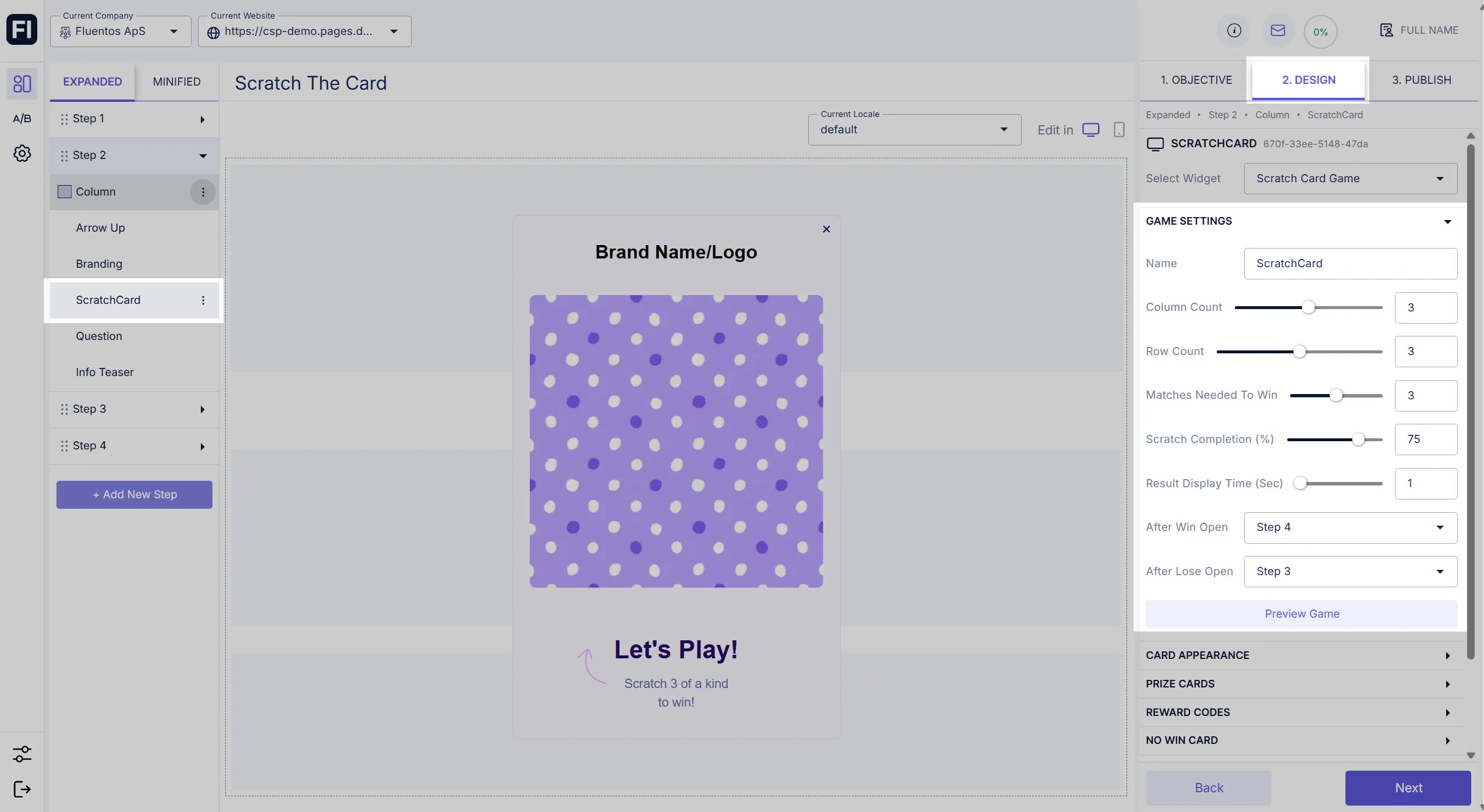The height and width of the screenshot is (812, 1484).
Task: Click the Preview Game button
Action: 1302,614
